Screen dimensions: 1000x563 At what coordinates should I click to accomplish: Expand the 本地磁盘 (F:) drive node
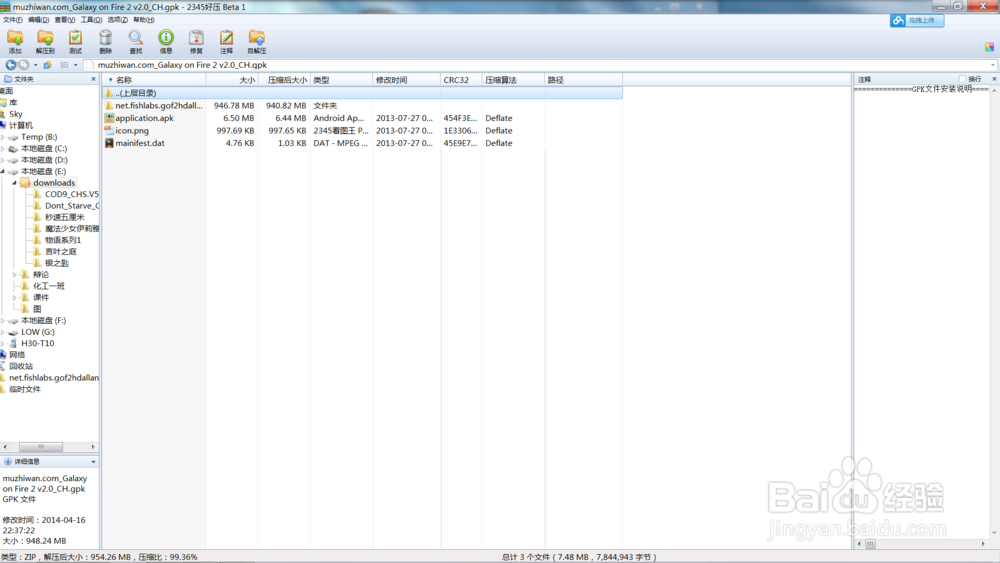[x=3, y=321]
